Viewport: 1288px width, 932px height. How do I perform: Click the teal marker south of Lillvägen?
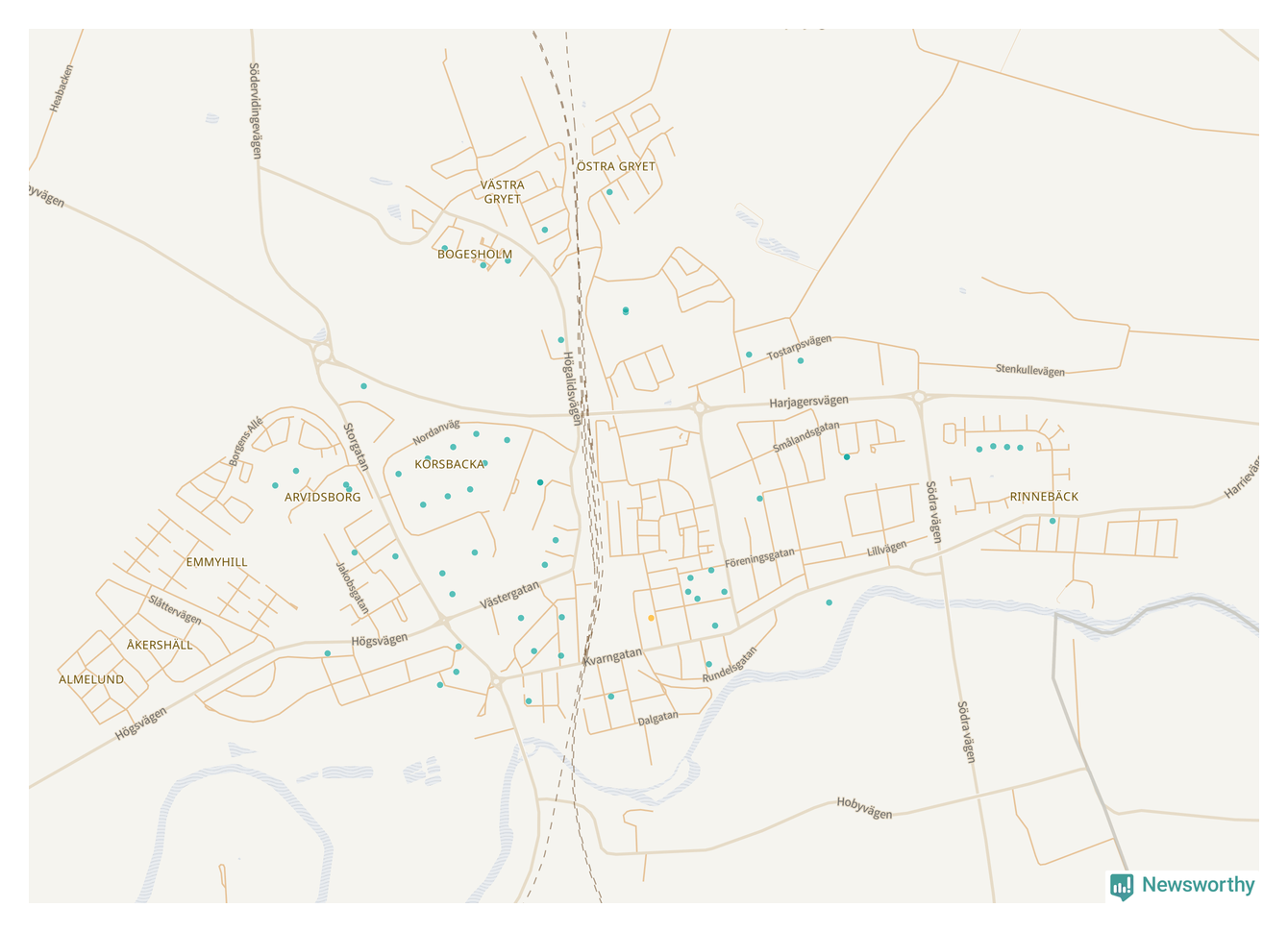pos(830,603)
